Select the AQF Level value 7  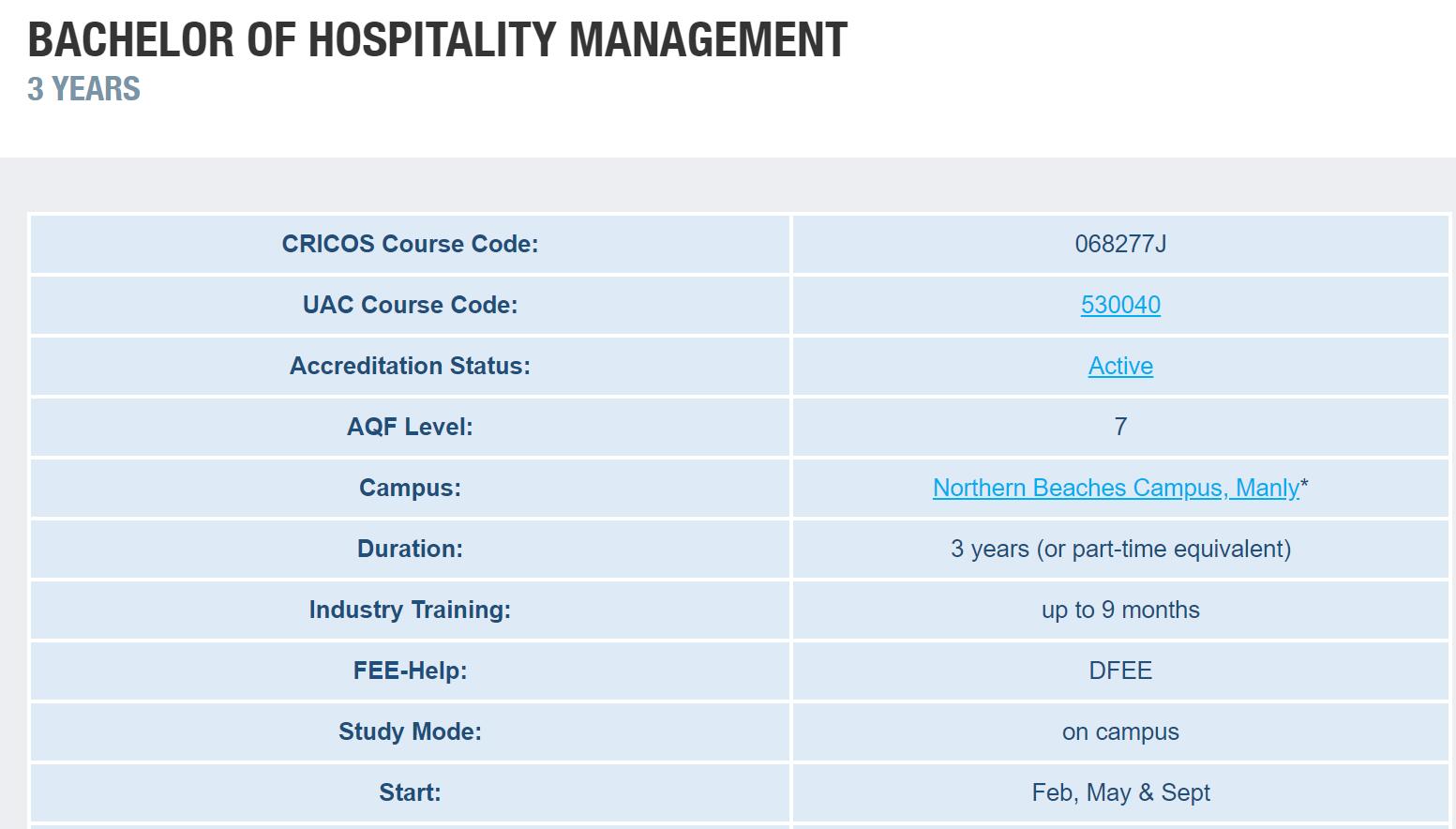pyautogui.click(x=1119, y=427)
